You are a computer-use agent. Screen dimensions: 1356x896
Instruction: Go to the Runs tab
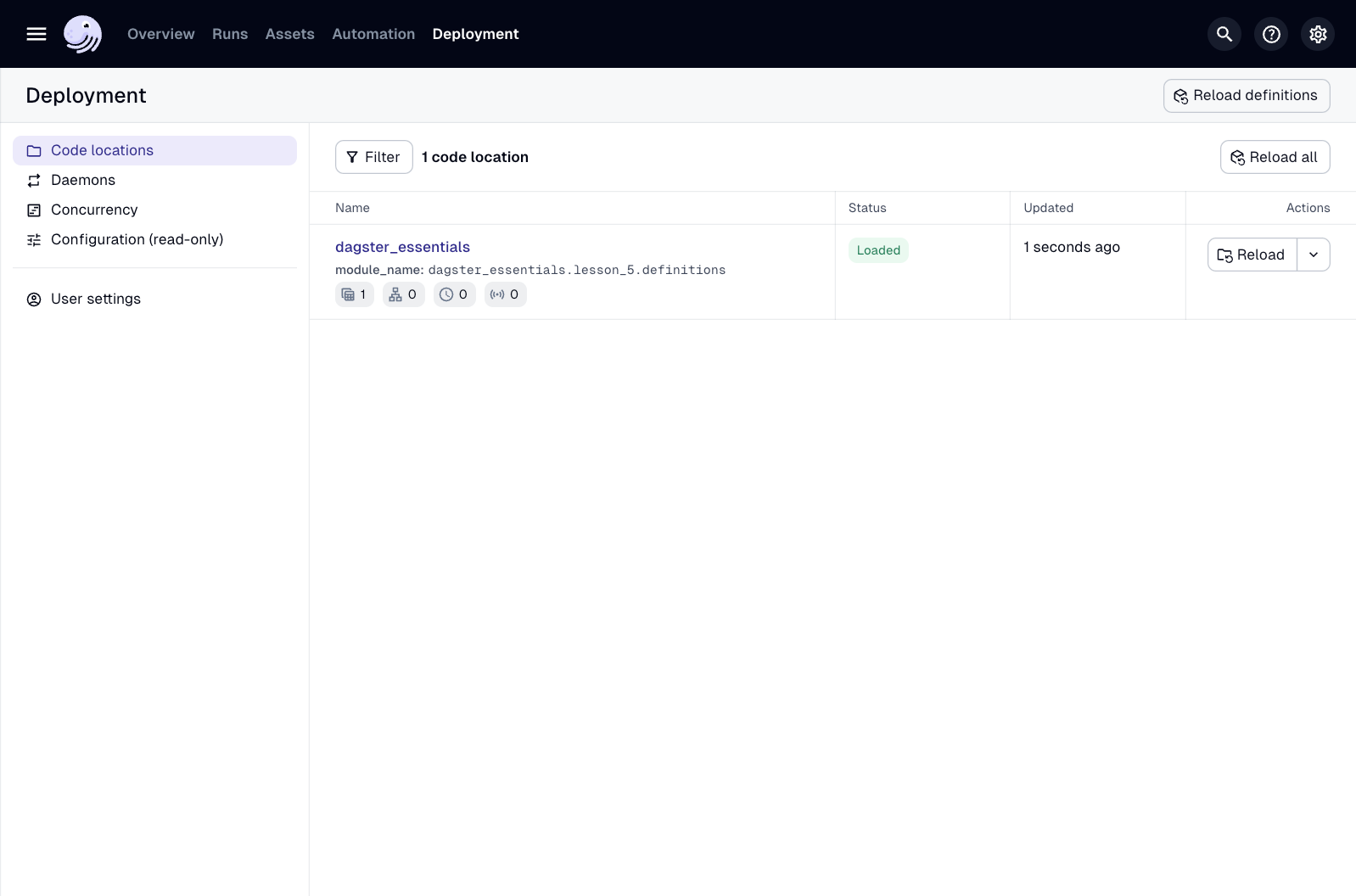pyautogui.click(x=230, y=34)
